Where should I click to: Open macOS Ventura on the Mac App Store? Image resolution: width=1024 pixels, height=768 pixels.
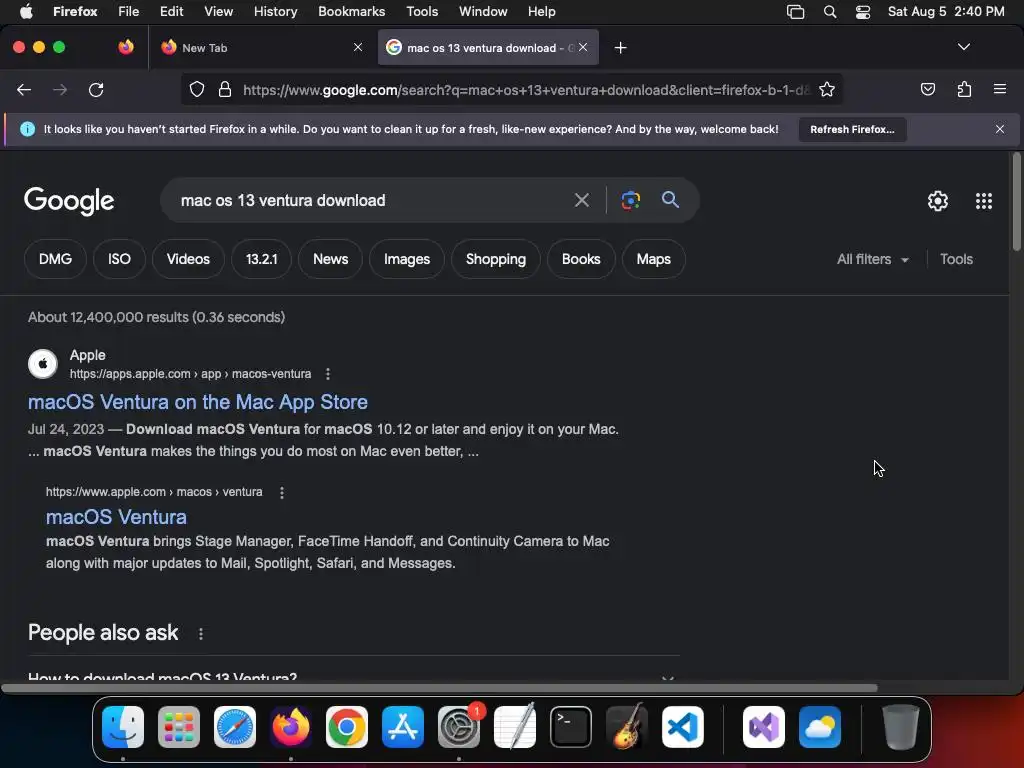click(198, 402)
